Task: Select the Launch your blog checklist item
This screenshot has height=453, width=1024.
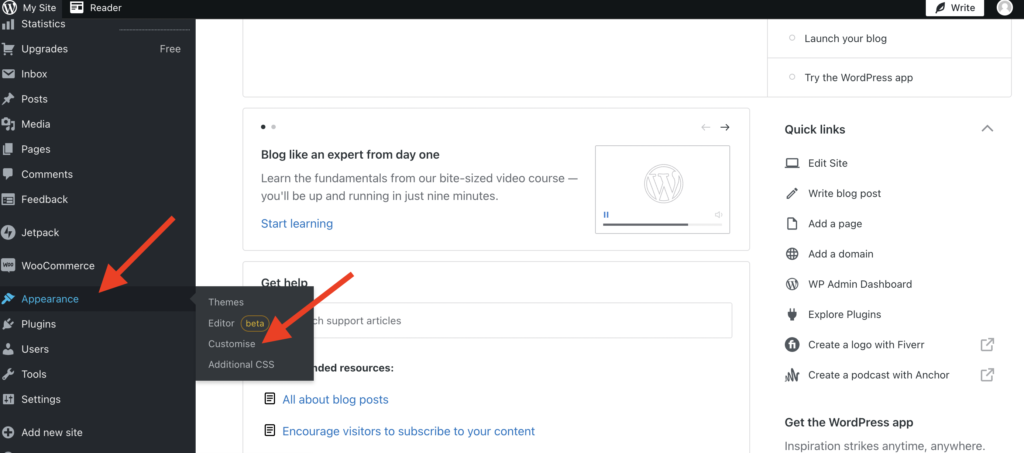Action: pos(845,39)
